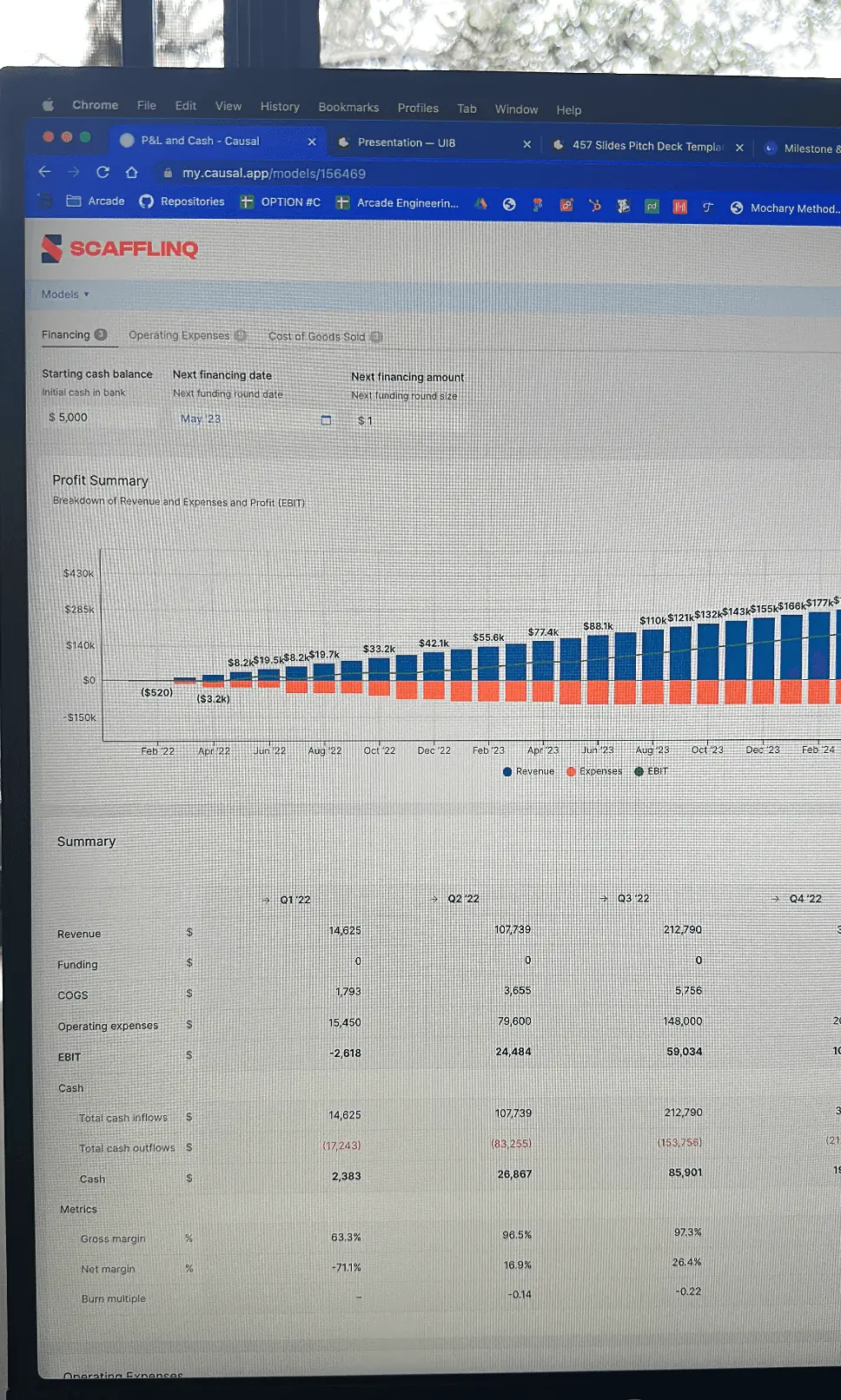Go to browser home via house icon
Screen dimensions: 841x1400
[132, 172]
